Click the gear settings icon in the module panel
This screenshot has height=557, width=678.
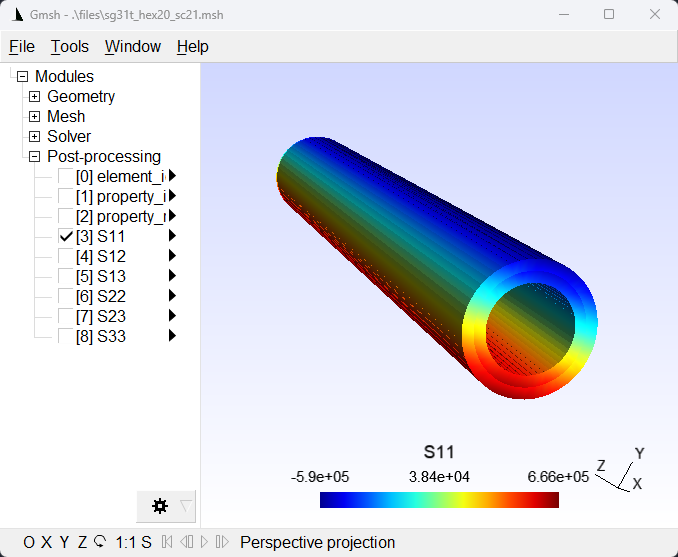coord(159,506)
